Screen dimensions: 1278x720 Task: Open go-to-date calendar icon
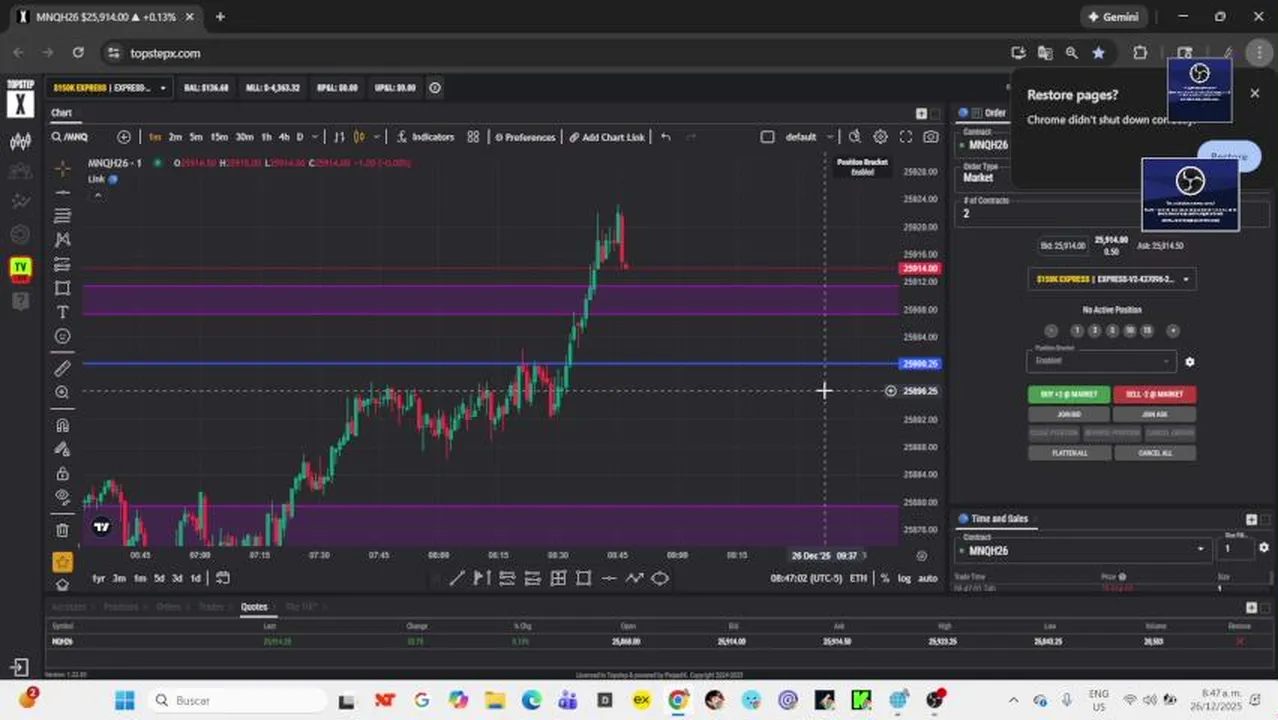pyautogui.click(x=223, y=578)
